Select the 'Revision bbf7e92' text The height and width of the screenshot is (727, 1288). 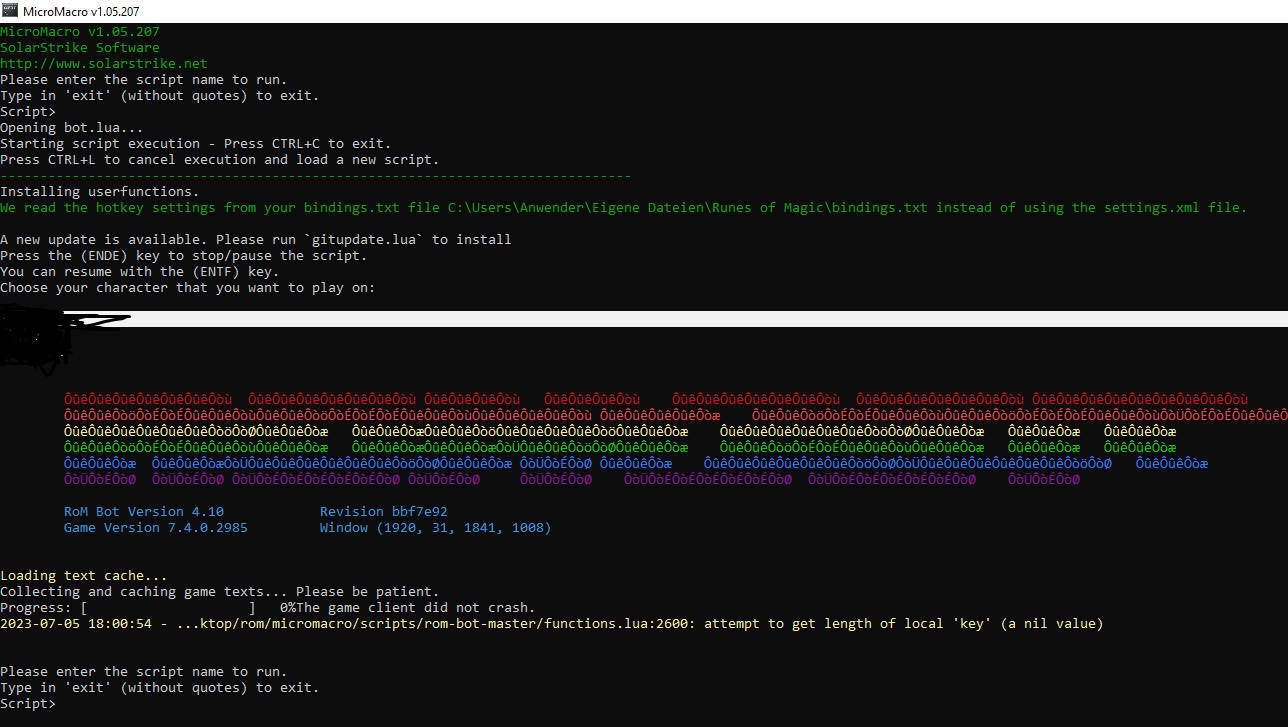(384, 512)
